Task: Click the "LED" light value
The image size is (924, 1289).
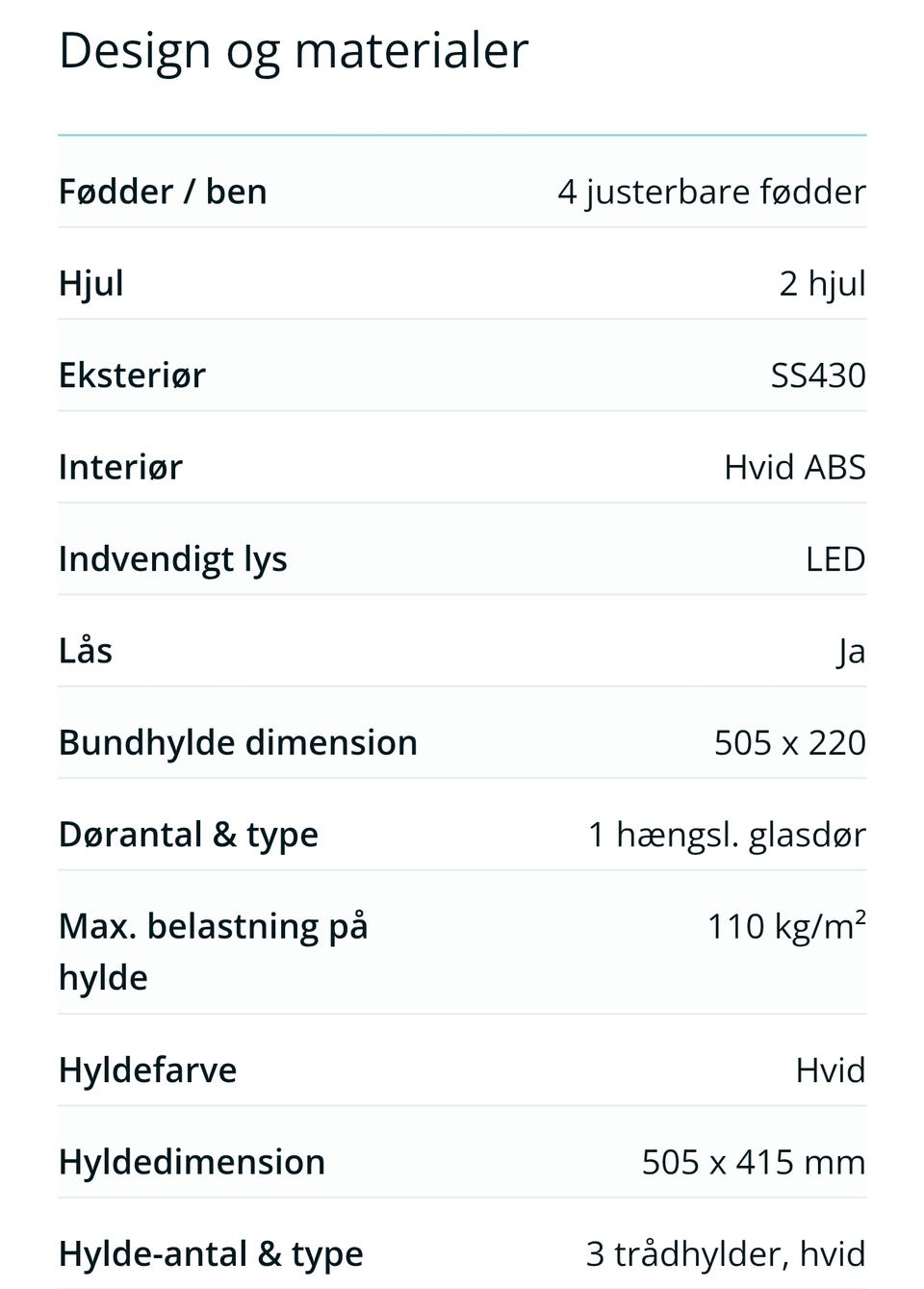Action: click(835, 558)
